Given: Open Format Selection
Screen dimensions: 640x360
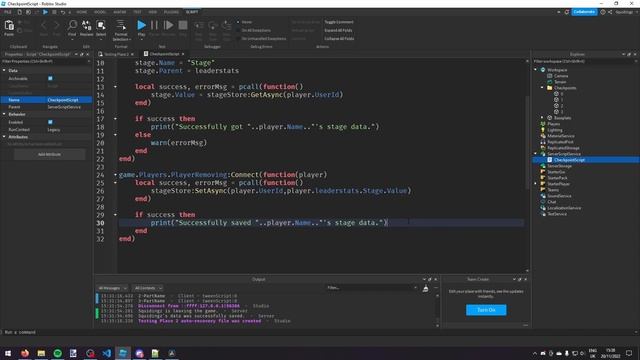Looking at the screenshot, I should coord(121,30).
